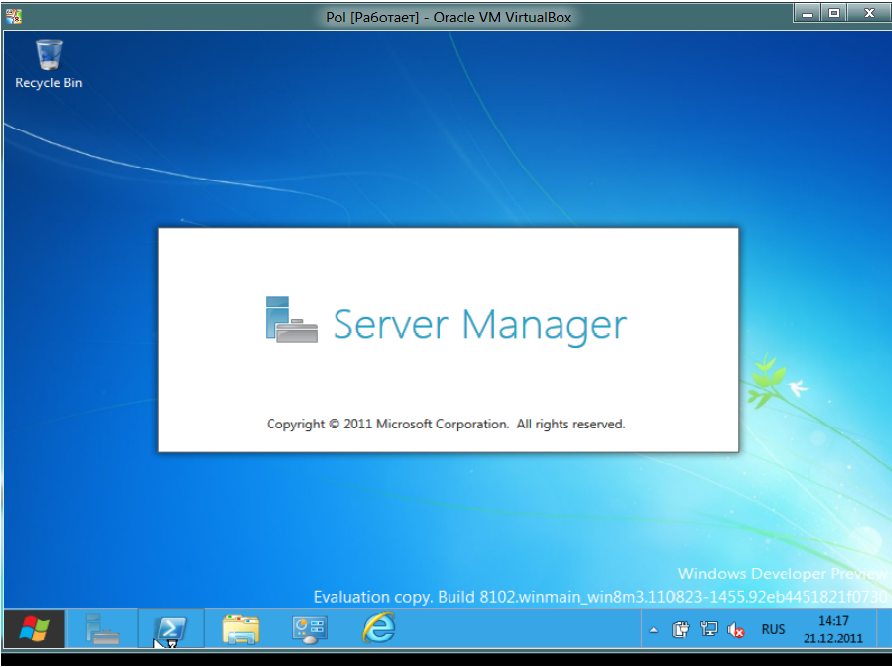Click the date 21.12.2011 in tray

pyautogui.click(x=833, y=639)
